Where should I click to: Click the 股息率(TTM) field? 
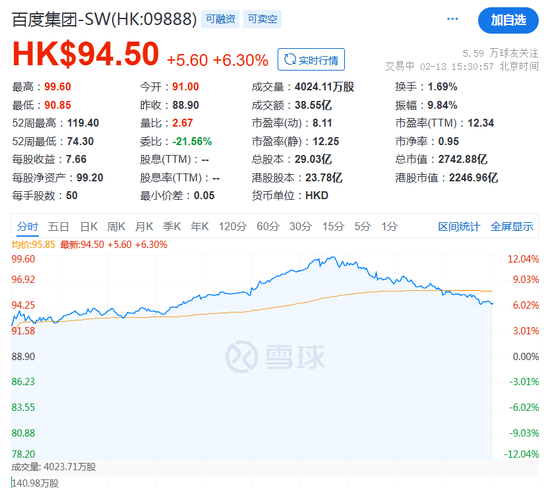pyautogui.click(x=180, y=178)
